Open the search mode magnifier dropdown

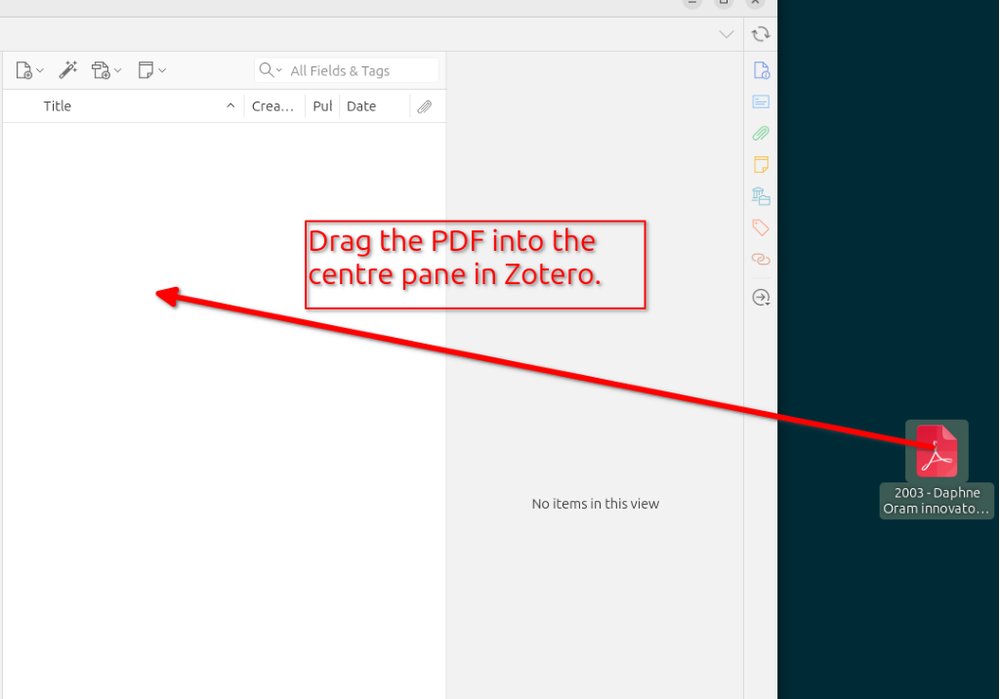click(270, 70)
